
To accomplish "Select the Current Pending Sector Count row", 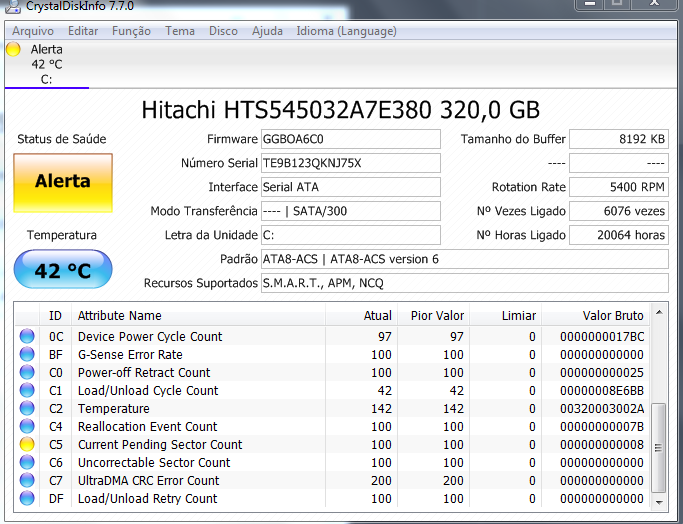I will pyautogui.click(x=332, y=444).
